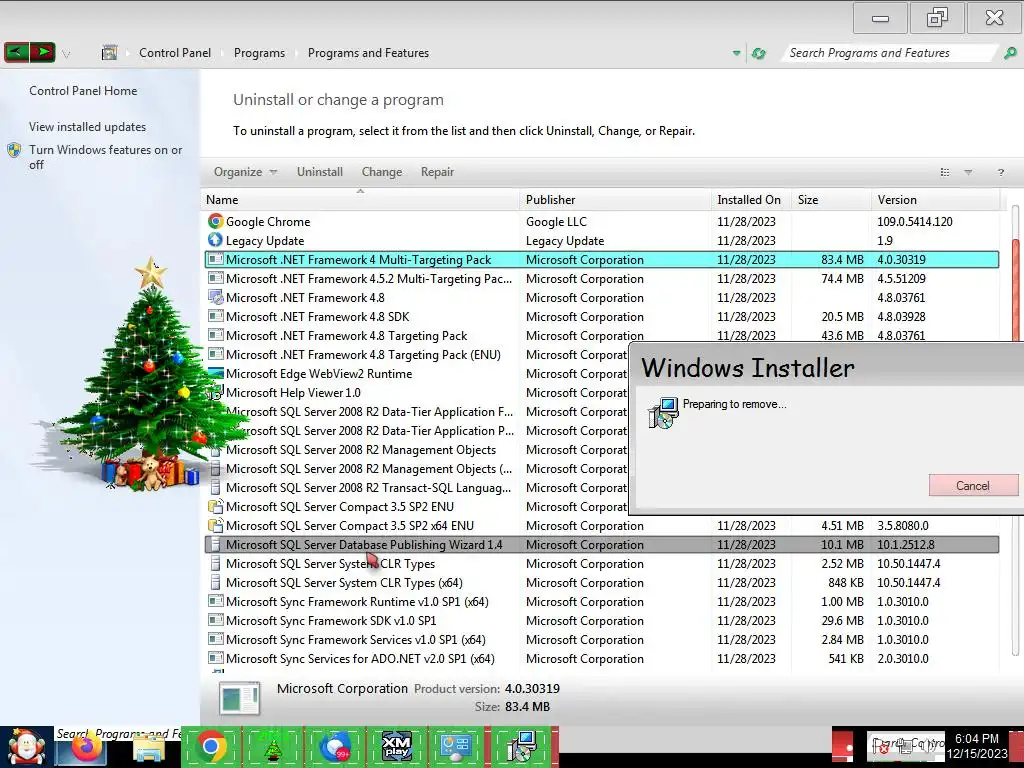Viewport: 1024px width, 768px height.
Task: Open Thunderbird mail icon in taskbar
Action: click(335, 747)
